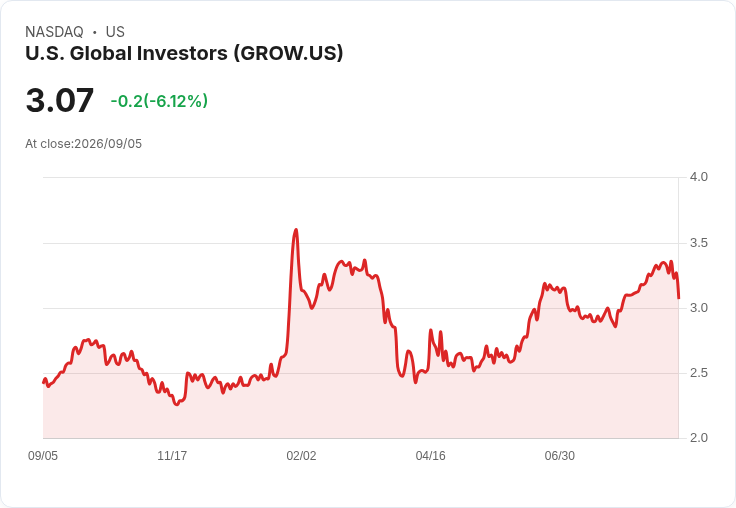Click the US market label
The height and width of the screenshot is (508, 736).
pyautogui.click(x=115, y=32)
